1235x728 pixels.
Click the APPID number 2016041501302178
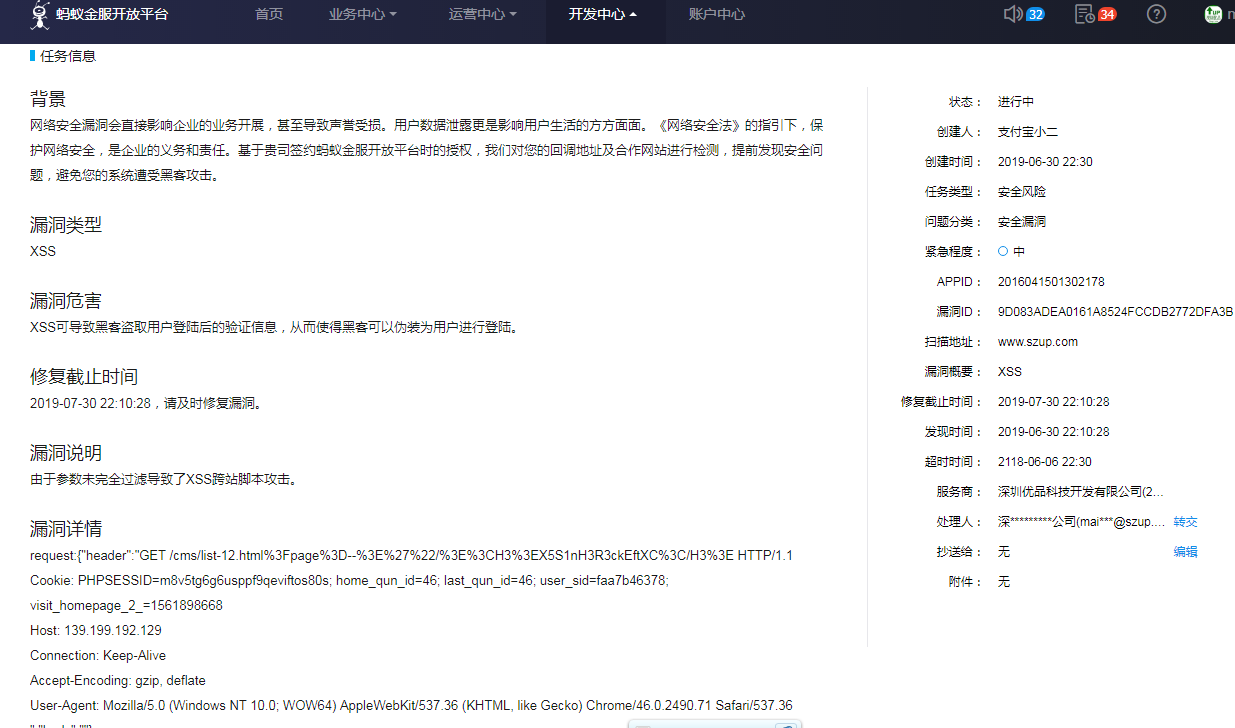1050,282
